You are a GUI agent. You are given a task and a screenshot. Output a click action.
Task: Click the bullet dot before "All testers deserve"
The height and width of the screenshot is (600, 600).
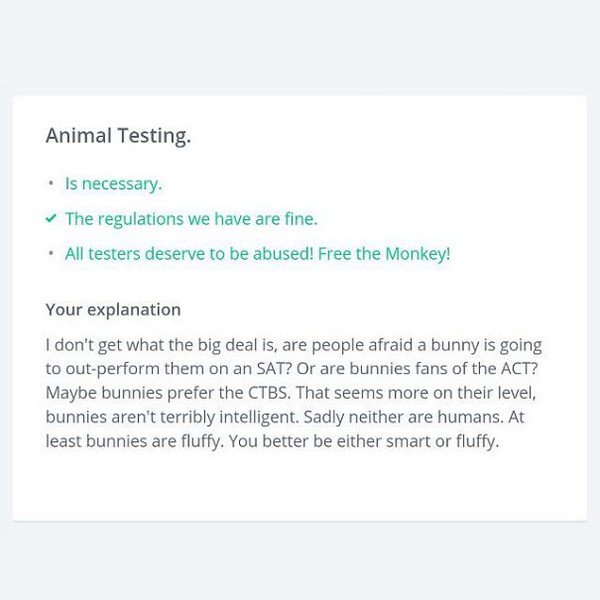pos(51,254)
